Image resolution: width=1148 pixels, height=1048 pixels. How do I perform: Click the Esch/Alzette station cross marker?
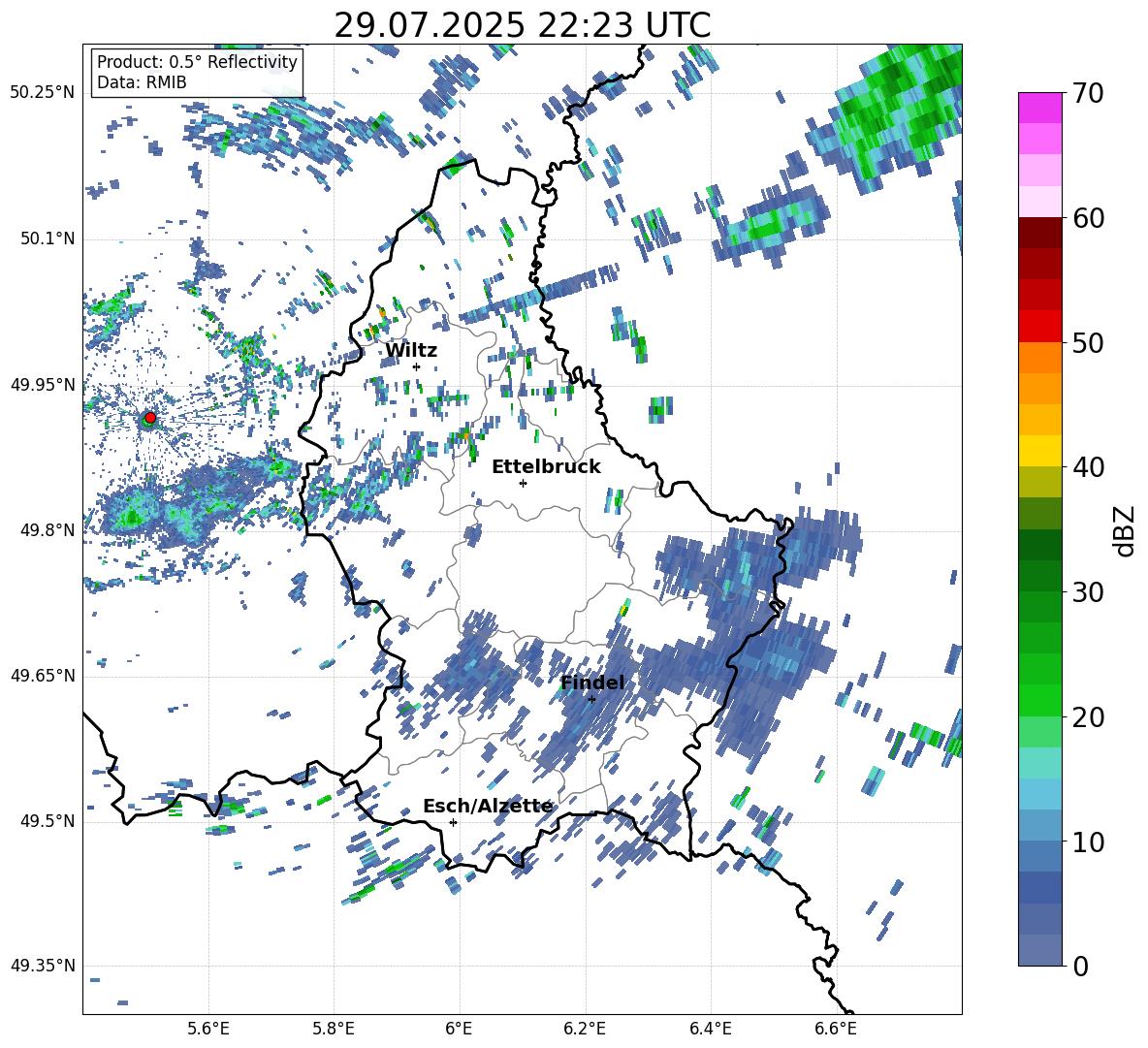tap(453, 822)
